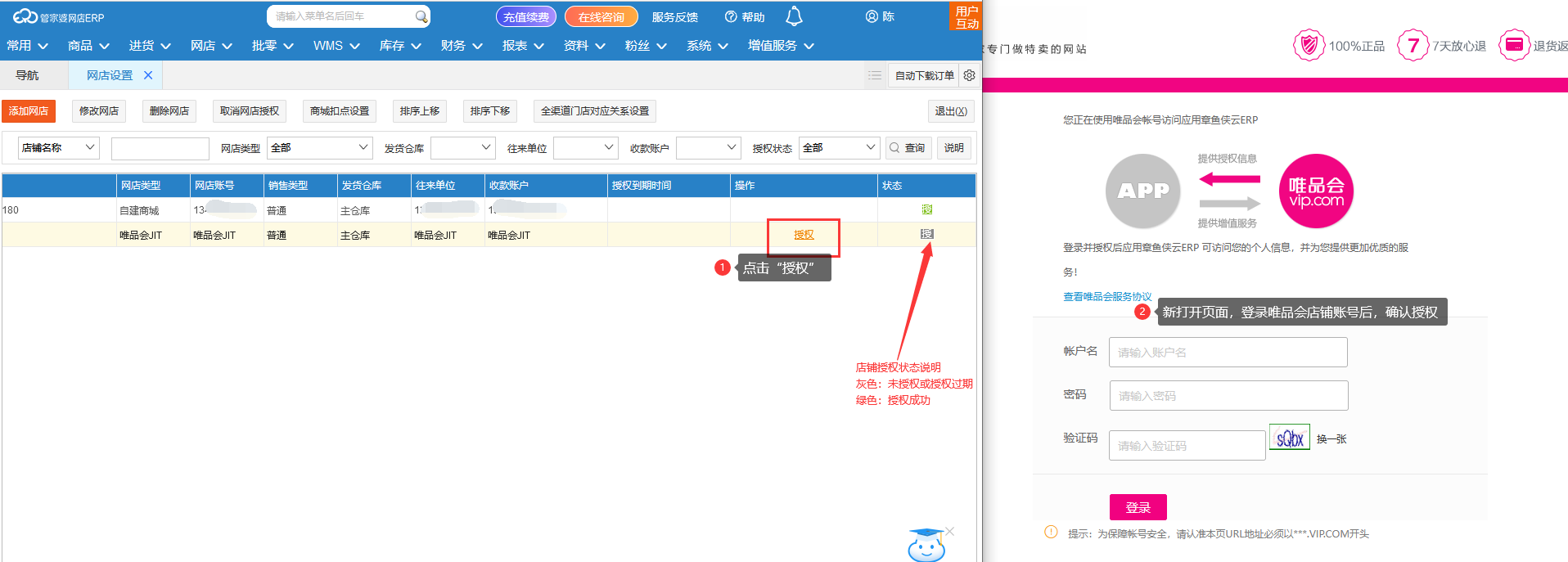Click the 授权 link in 唯品会JIT row
Viewport: 1568px width, 562px height.
(x=804, y=236)
